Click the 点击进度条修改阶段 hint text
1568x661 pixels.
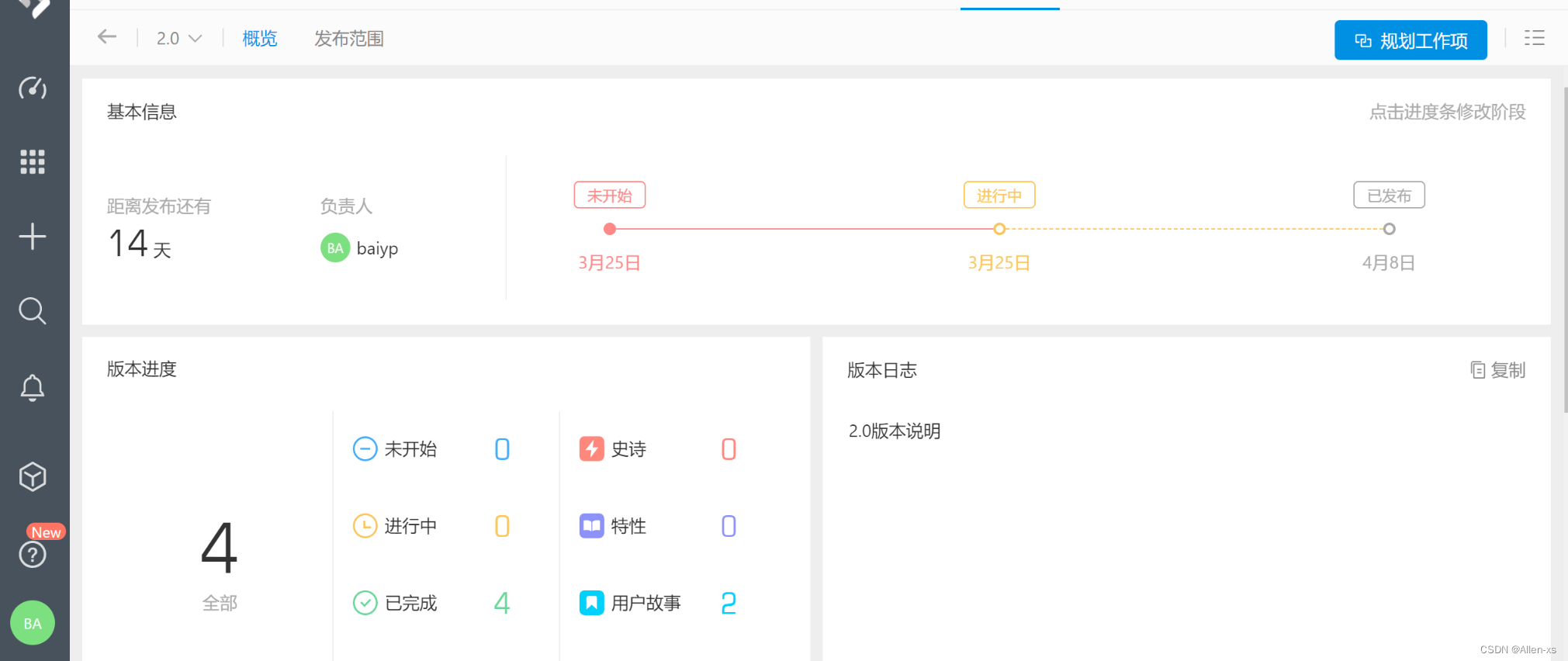pos(1448,112)
